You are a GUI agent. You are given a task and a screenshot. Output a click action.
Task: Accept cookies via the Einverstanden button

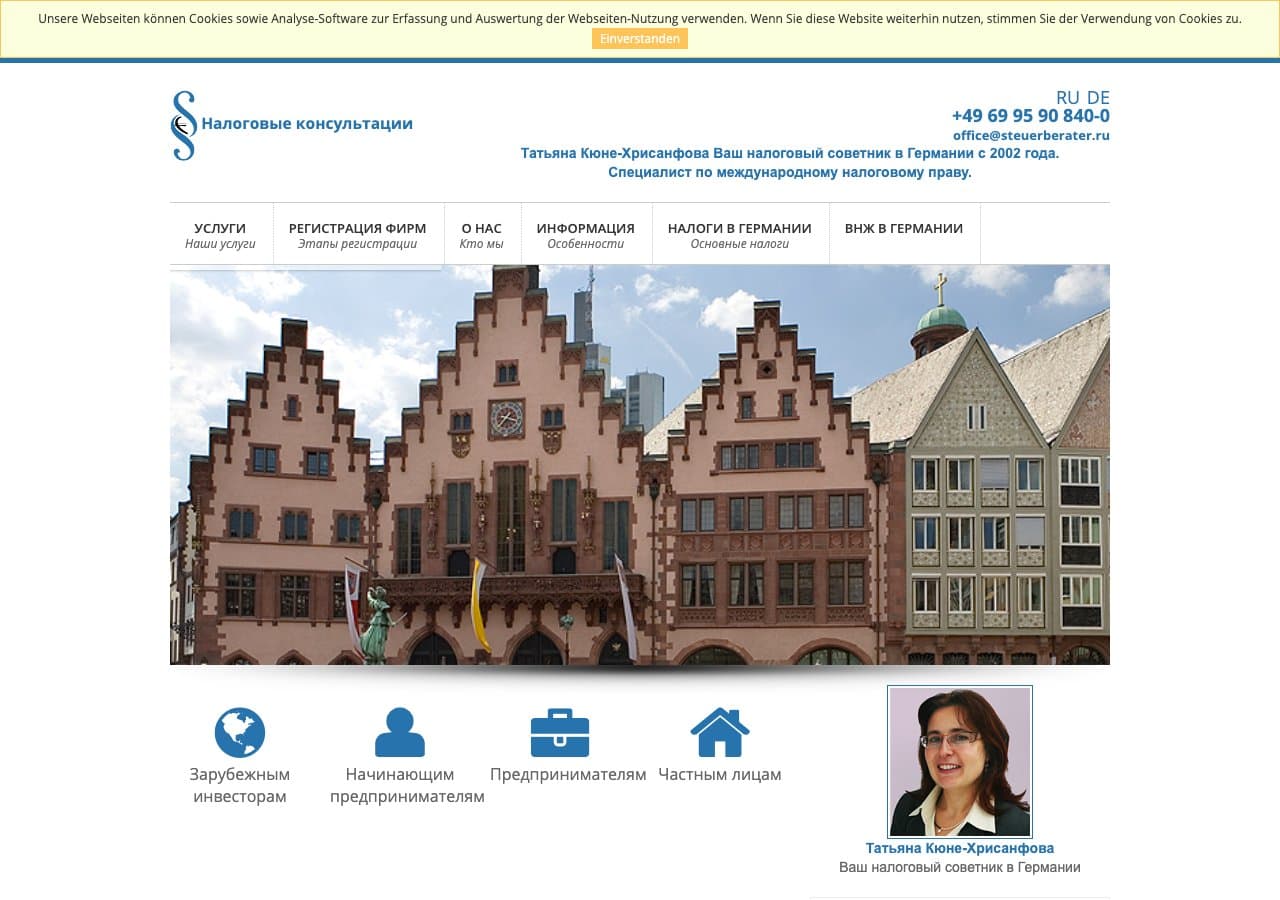click(x=639, y=39)
